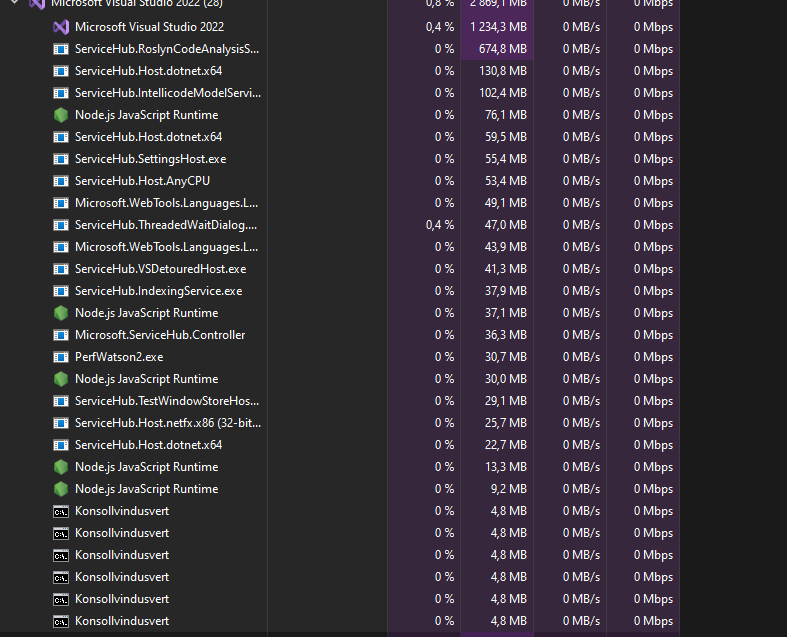Click the icon of ServiceHub.Host.dotnet.x64 using 130,8 MB
The image size is (787, 637).
coord(61,71)
